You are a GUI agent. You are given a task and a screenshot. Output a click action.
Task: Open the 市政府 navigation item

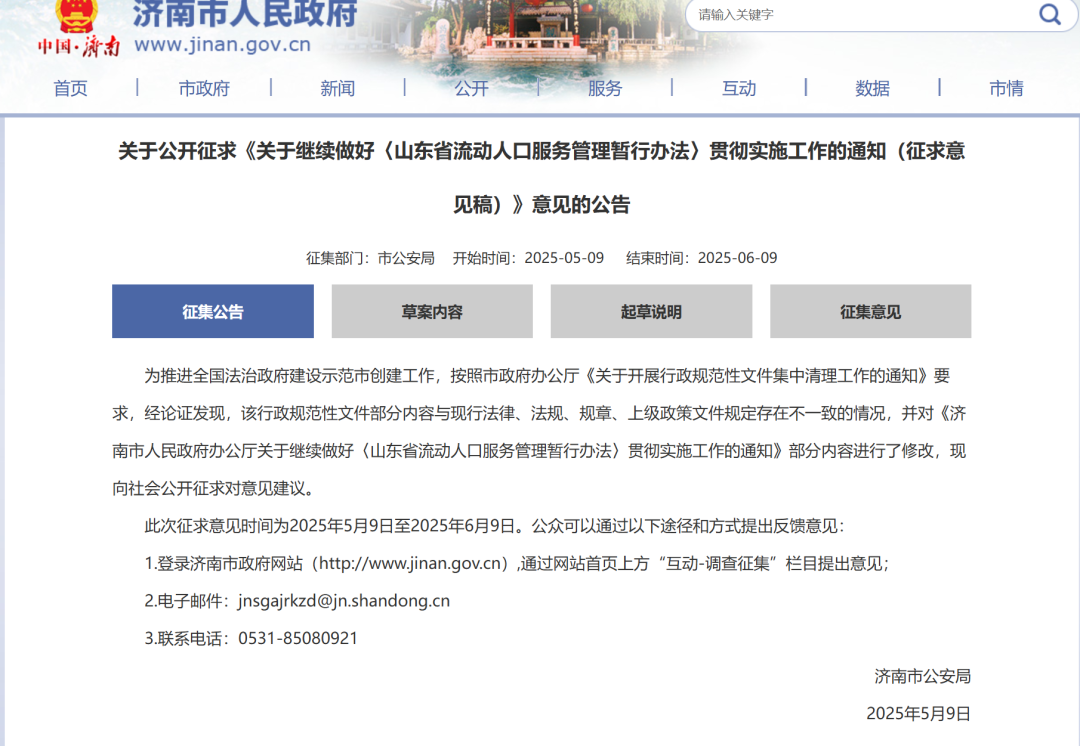click(x=204, y=88)
